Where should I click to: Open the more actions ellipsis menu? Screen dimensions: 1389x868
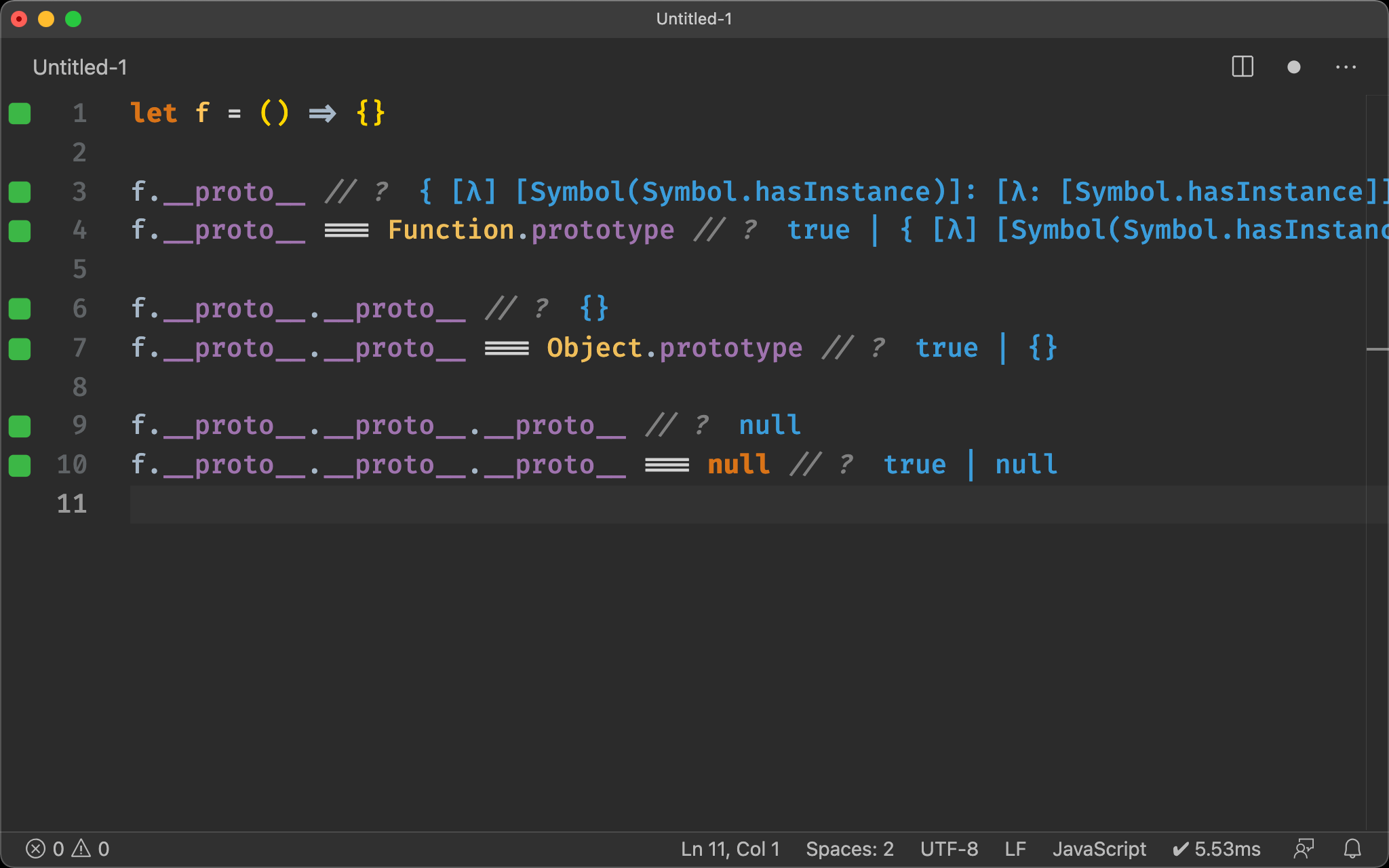pyautogui.click(x=1346, y=67)
